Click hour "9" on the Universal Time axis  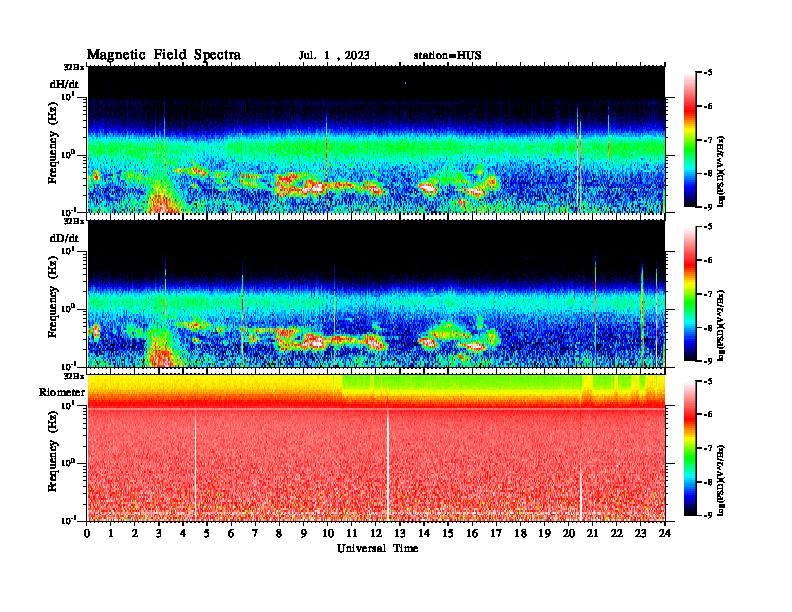pyautogui.click(x=303, y=533)
